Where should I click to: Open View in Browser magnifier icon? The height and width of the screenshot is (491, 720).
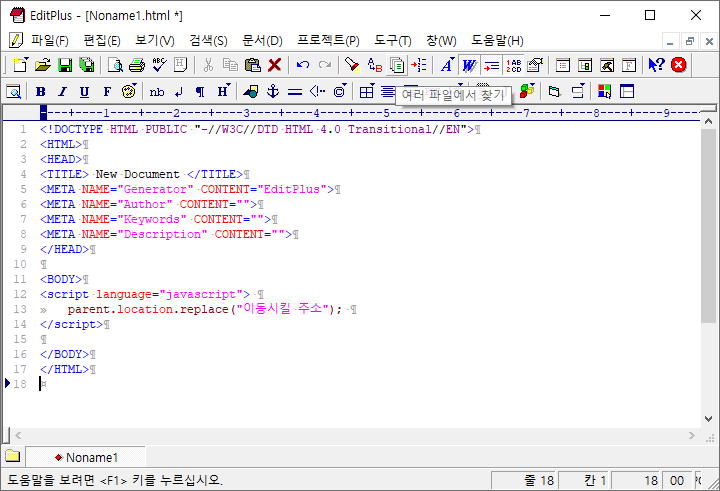click(x=14, y=92)
